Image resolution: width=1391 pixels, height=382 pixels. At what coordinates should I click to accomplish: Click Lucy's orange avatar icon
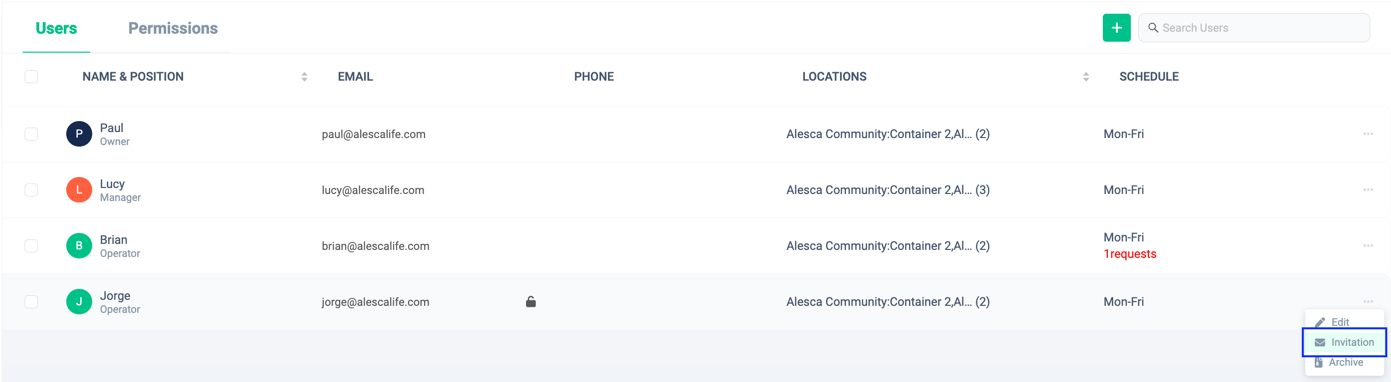[x=79, y=190]
